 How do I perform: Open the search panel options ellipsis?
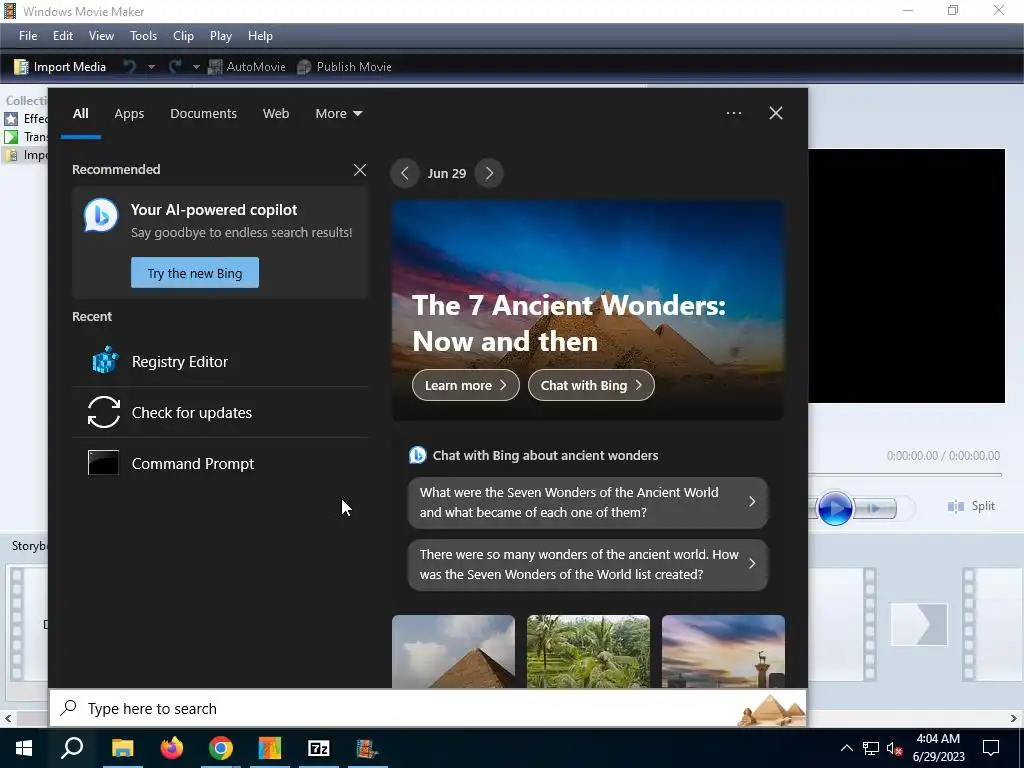tap(733, 113)
